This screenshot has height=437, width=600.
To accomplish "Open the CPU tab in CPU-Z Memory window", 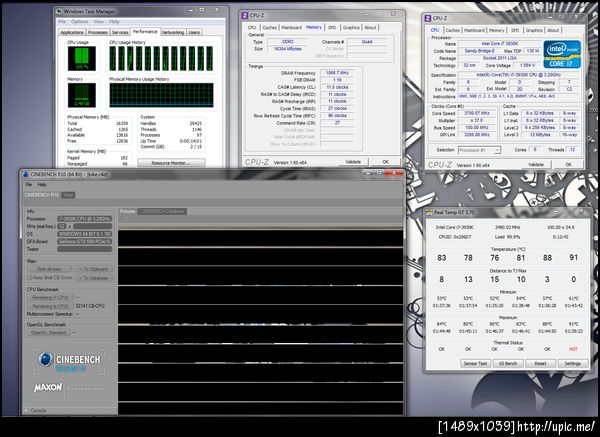I will click(252, 28).
